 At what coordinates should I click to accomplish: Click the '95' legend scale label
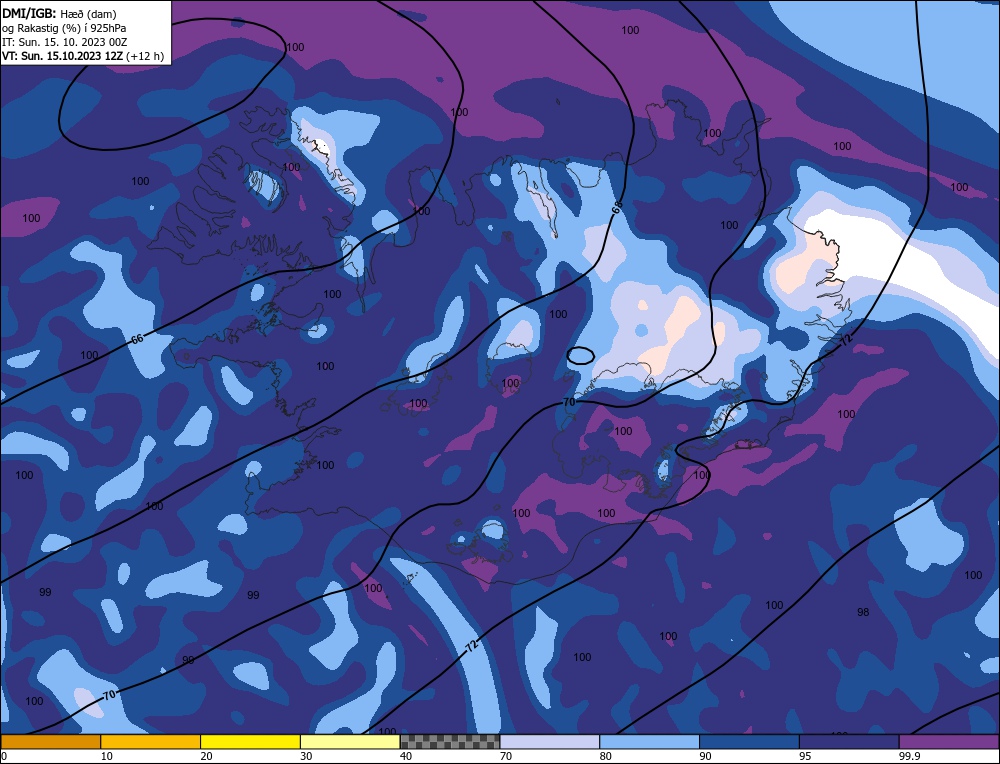tap(805, 756)
